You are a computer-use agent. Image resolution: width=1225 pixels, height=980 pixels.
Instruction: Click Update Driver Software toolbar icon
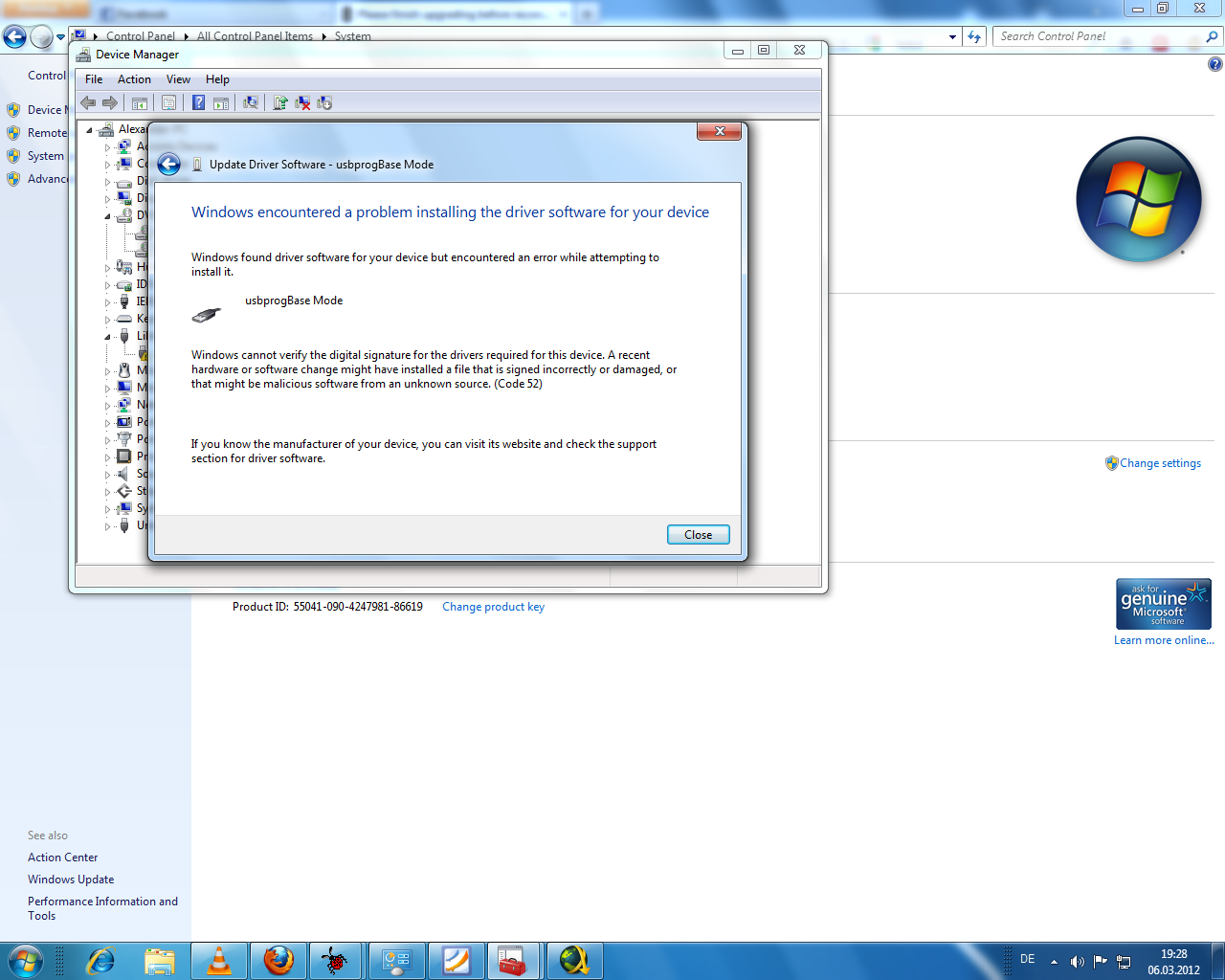coord(280,102)
